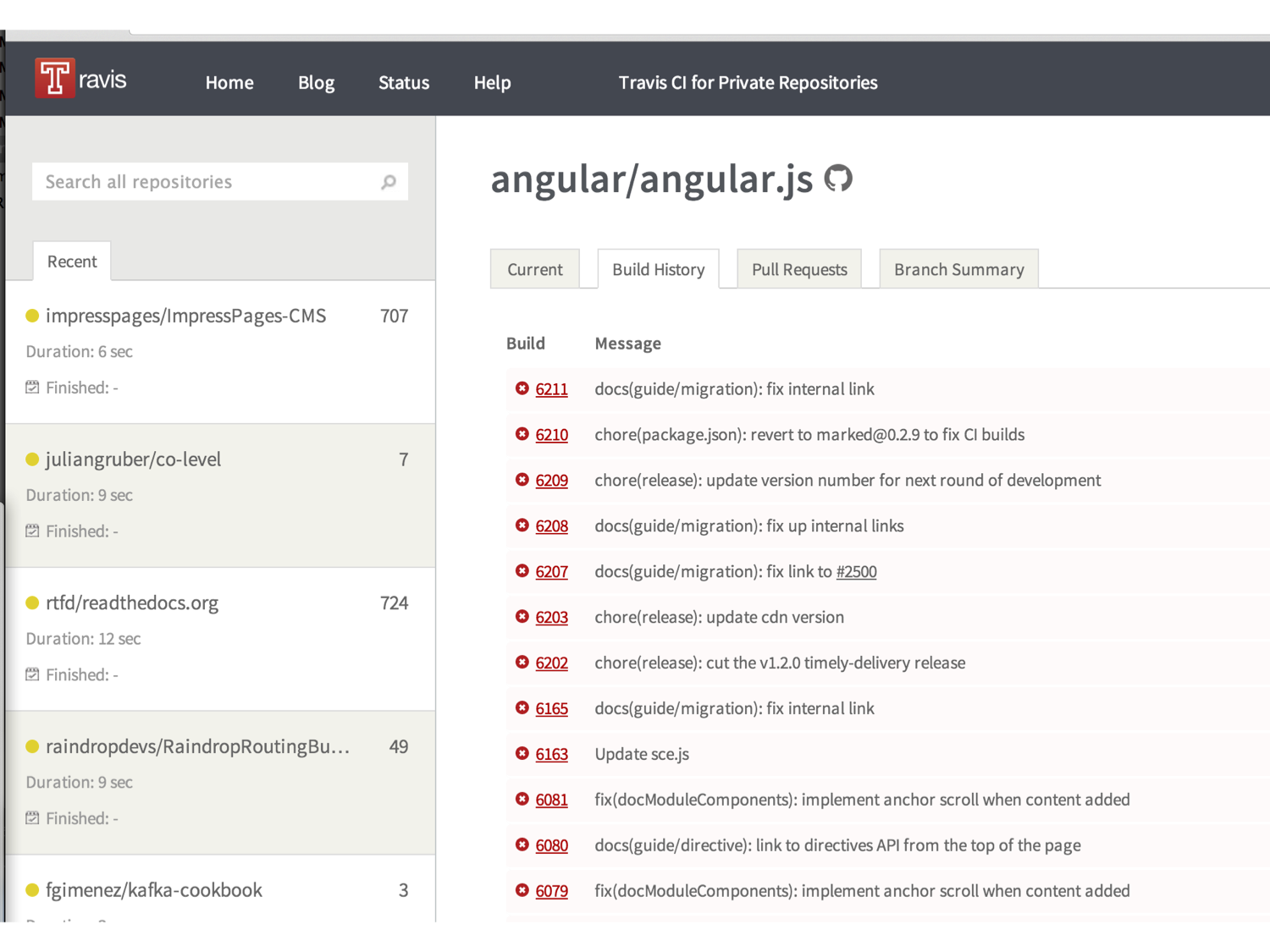Image resolution: width=1270 pixels, height=952 pixels.
Task: Open the Blog navigation link
Action: (x=317, y=83)
